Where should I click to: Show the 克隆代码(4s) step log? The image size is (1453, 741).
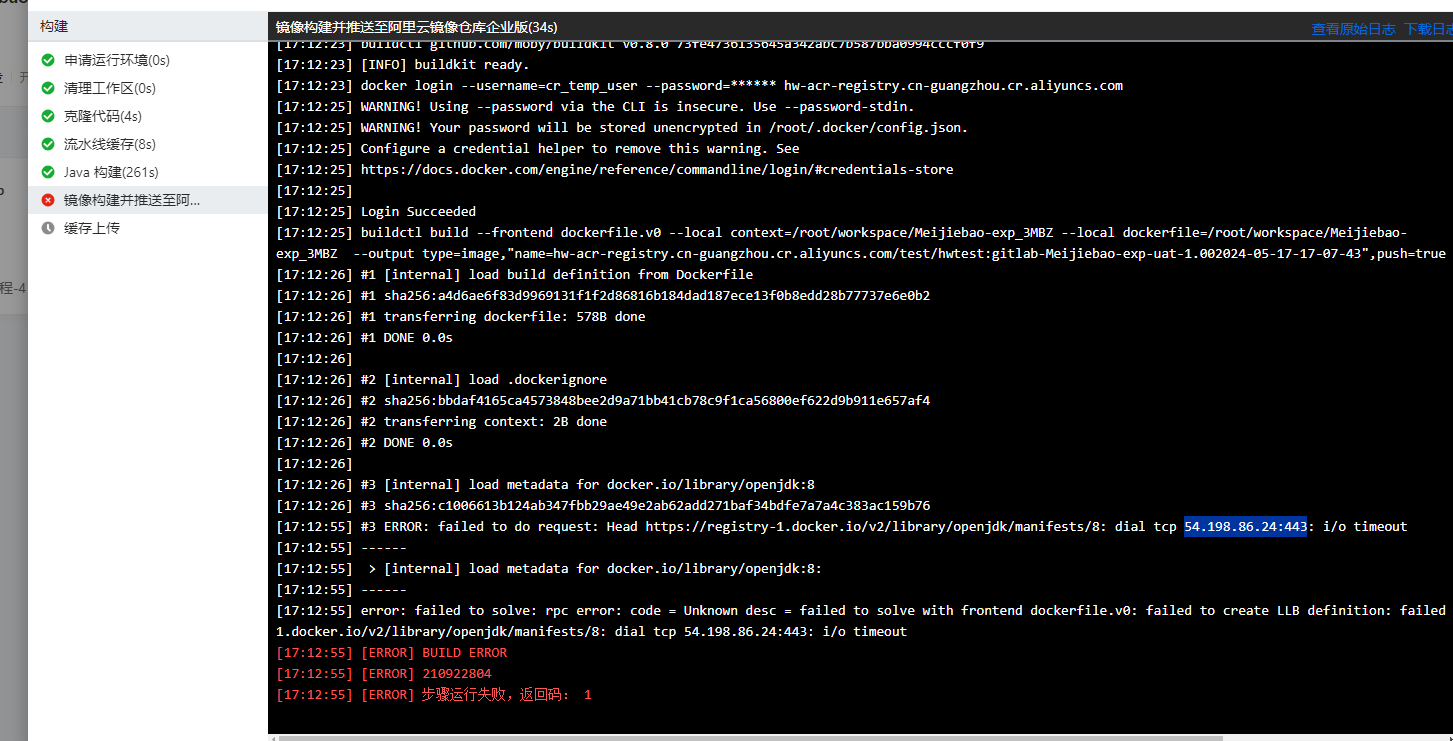[103, 117]
